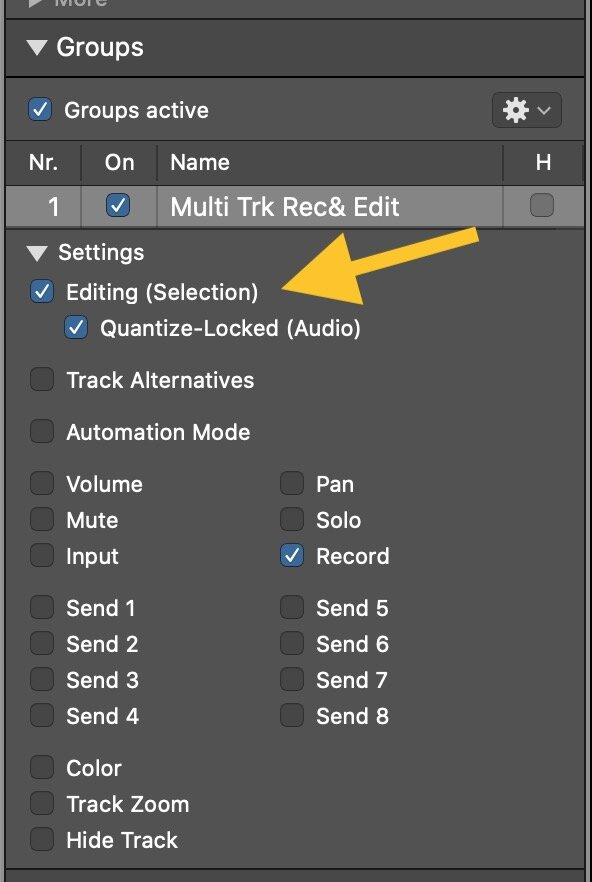592x882 pixels.
Task: Uncheck the Record option
Action: coord(292,556)
